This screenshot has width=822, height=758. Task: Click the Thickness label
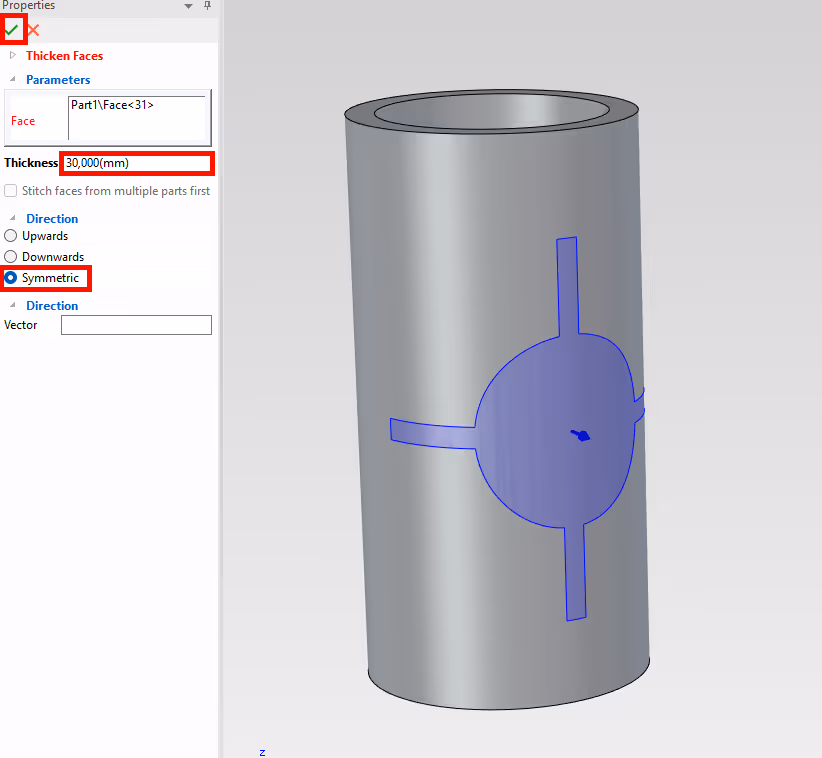click(x=31, y=163)
